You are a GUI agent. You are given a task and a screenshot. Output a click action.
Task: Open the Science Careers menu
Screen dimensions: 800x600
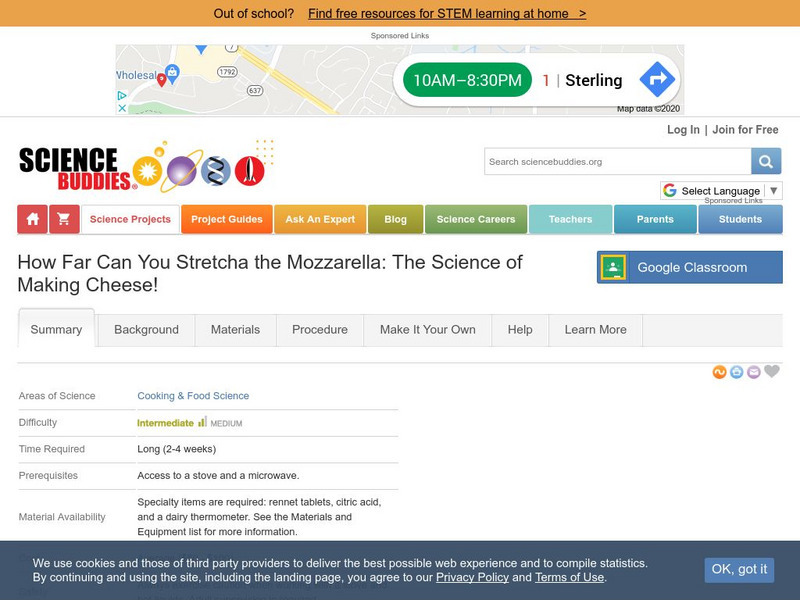pyautogui.click(x=476, y=219)
